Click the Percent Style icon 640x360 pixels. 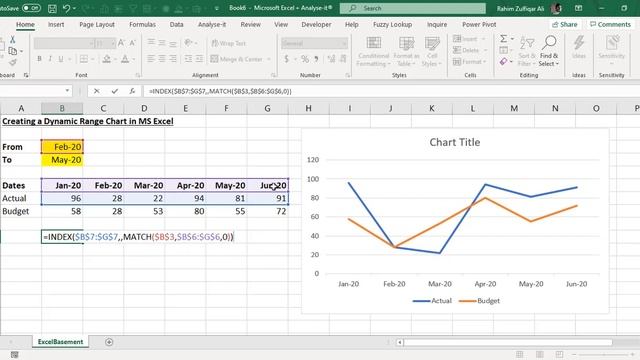tap(304, 59)
